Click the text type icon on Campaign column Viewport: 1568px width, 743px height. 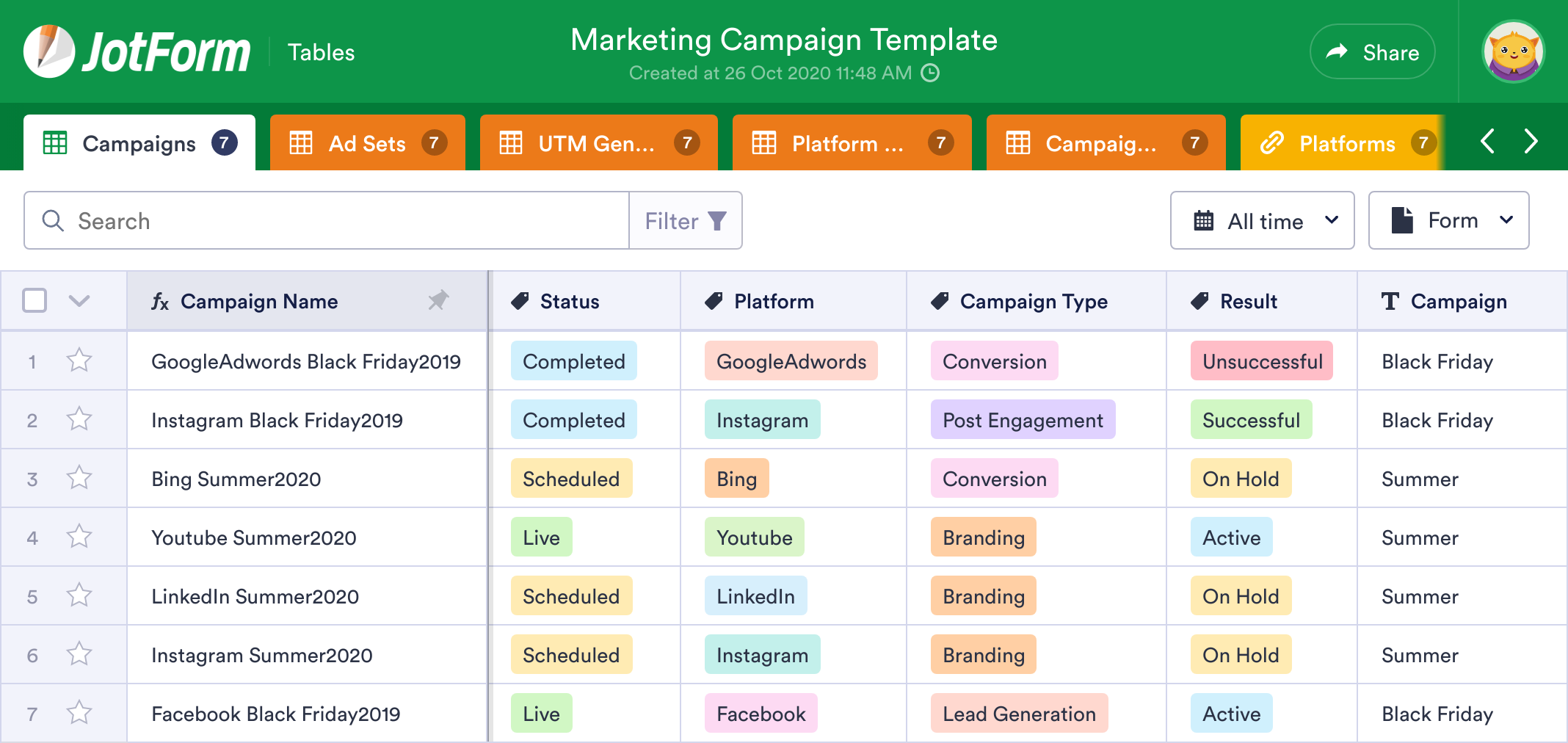(x=1390, y=301)
